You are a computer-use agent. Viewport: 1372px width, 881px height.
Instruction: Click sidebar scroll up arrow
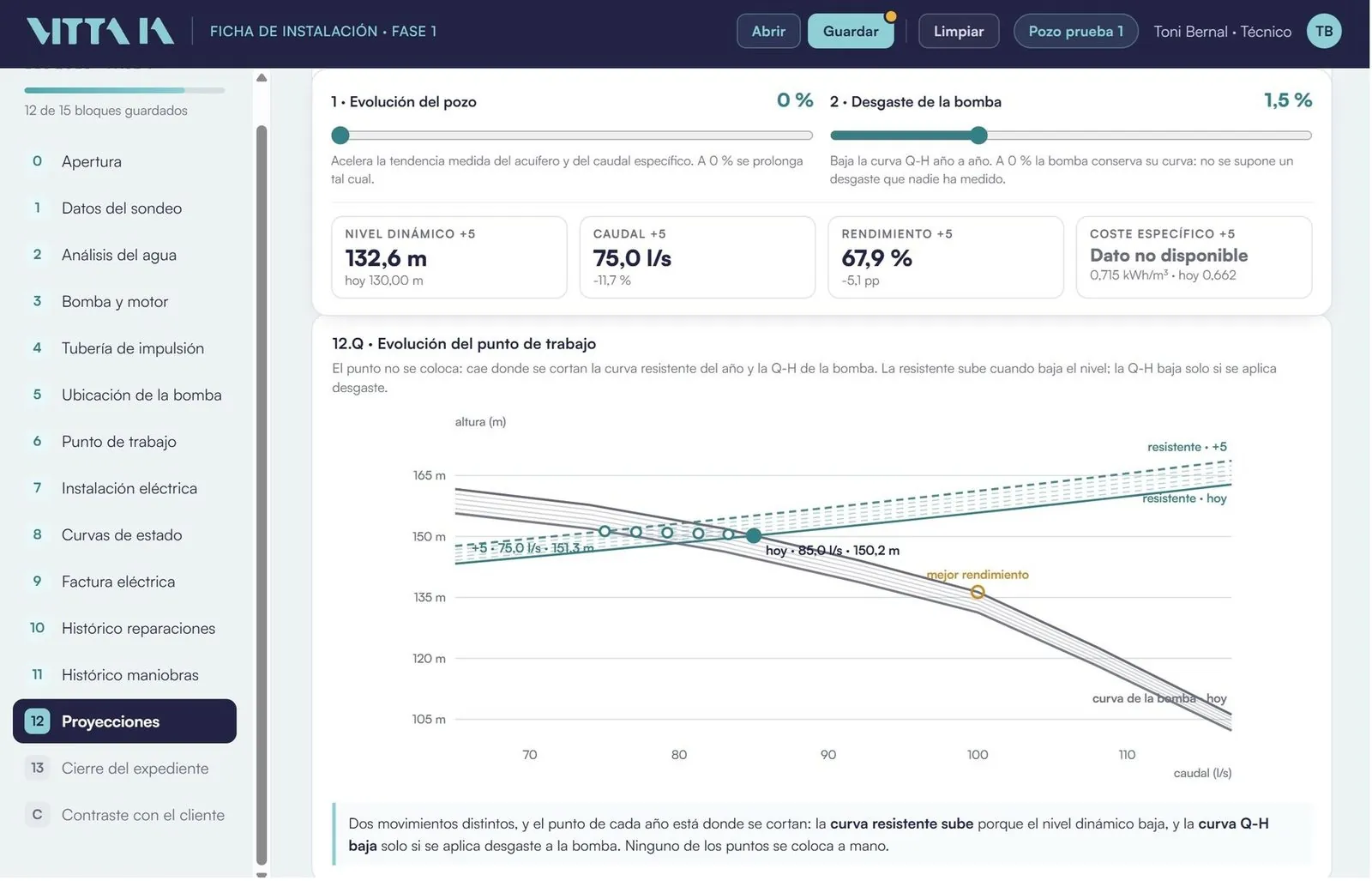click(x=262, y=78)
